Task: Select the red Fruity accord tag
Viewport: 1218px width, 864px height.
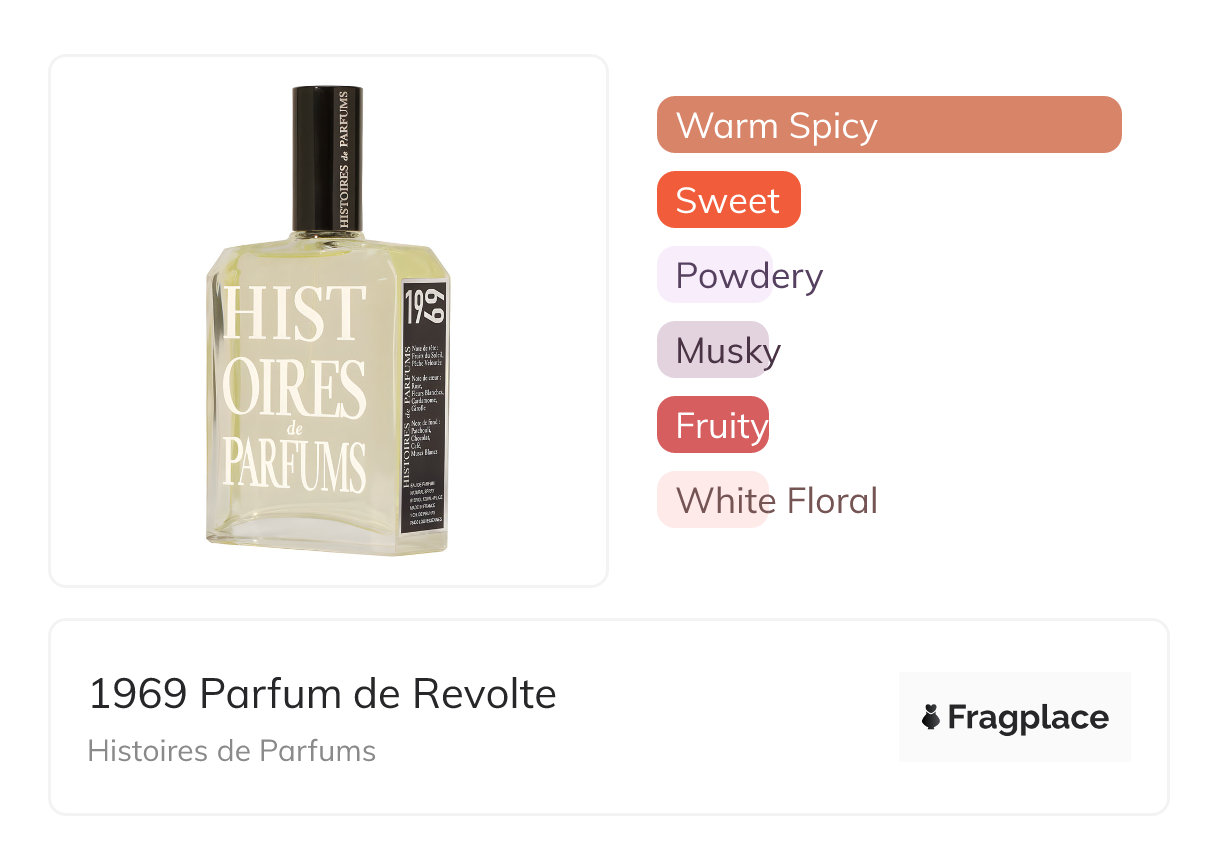Action: (x=713, y=425)
